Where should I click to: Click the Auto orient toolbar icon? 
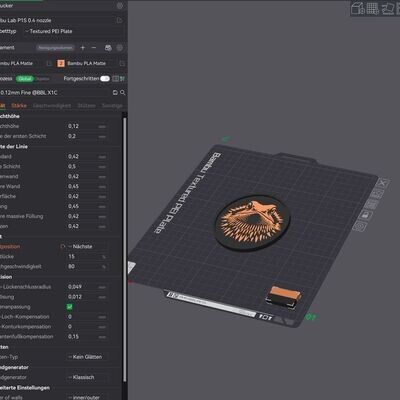coord(388,8)
